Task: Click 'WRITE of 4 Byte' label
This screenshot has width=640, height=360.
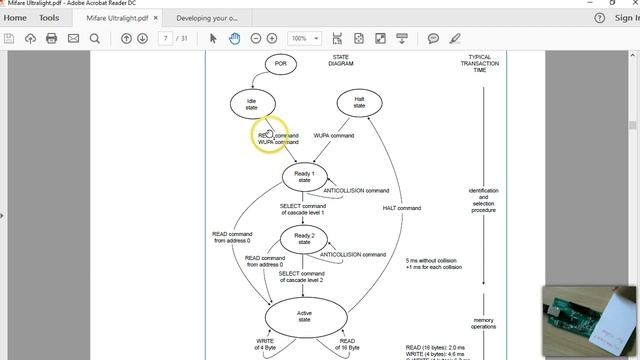Action: click(x=265, y=344)
